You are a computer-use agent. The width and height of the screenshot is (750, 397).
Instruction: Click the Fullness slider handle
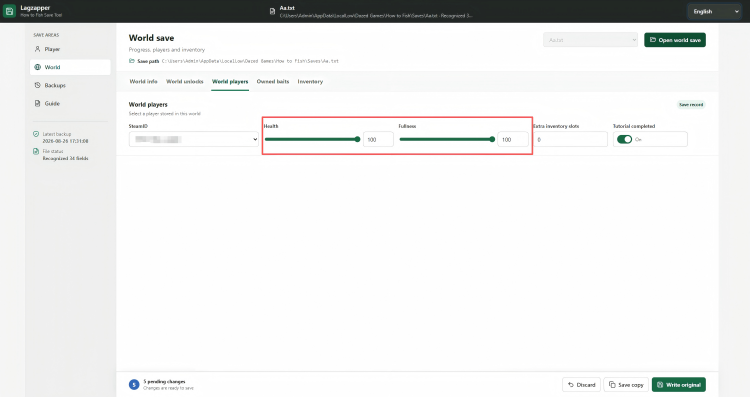tap(492, 139)
